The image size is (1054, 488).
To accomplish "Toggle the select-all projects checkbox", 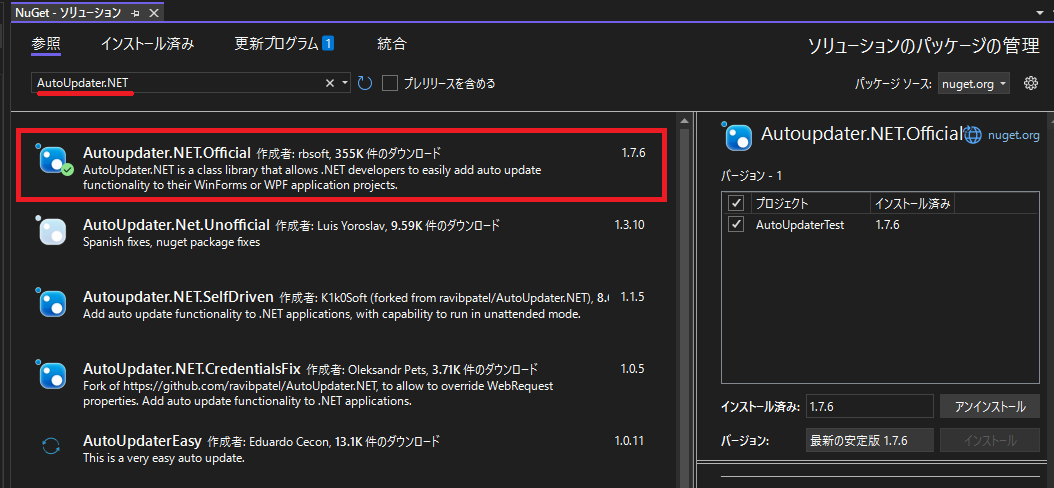I will pyautogui.click(x=736, y=203).
